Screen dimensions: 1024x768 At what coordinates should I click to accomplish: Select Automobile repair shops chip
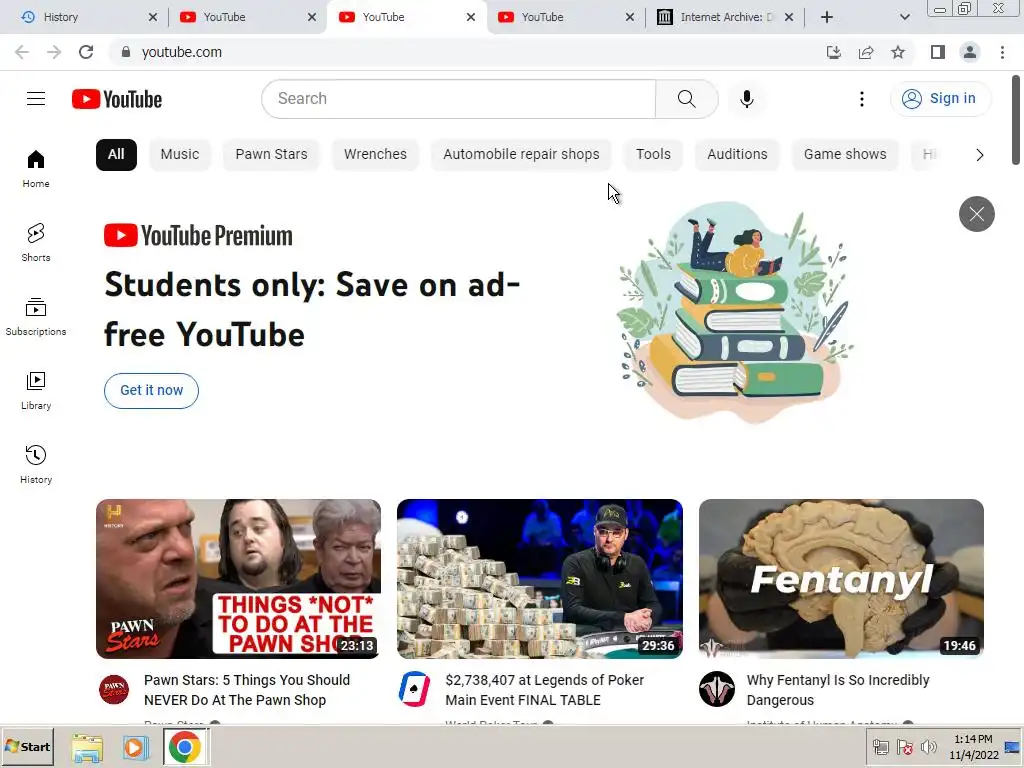pos(521,155)
